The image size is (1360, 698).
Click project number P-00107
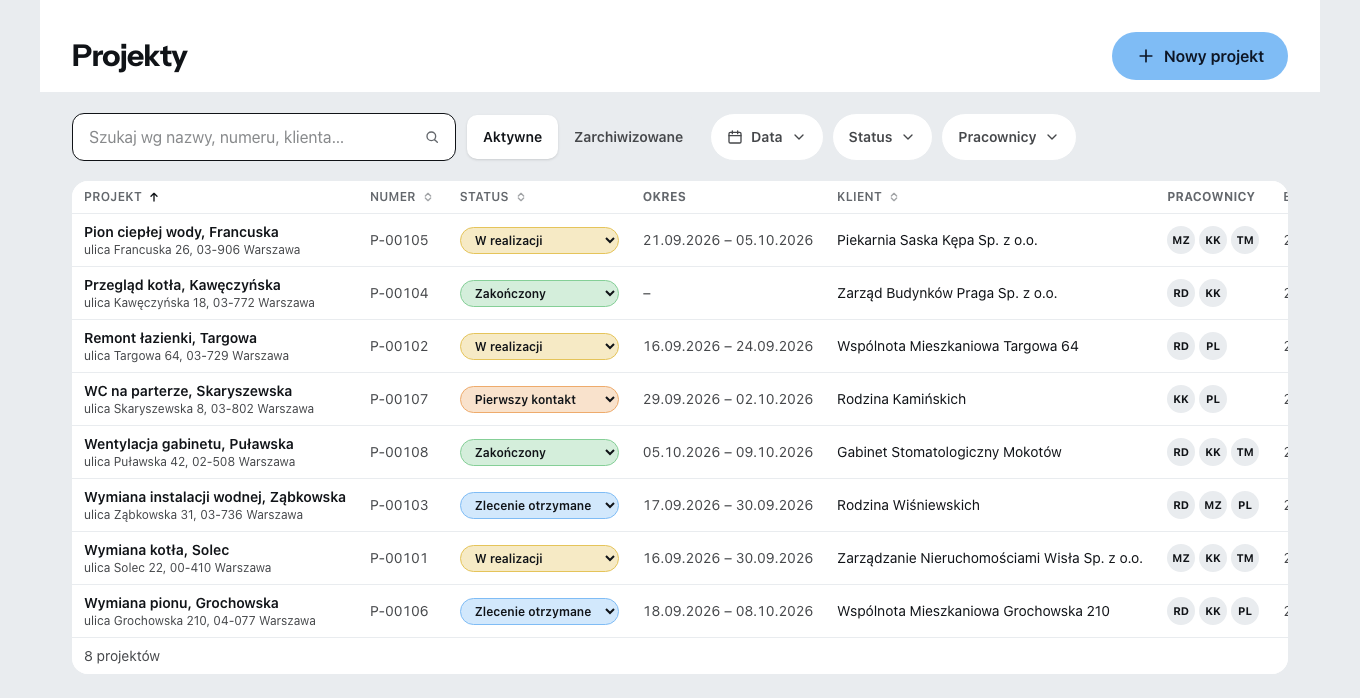pos(399,399)
